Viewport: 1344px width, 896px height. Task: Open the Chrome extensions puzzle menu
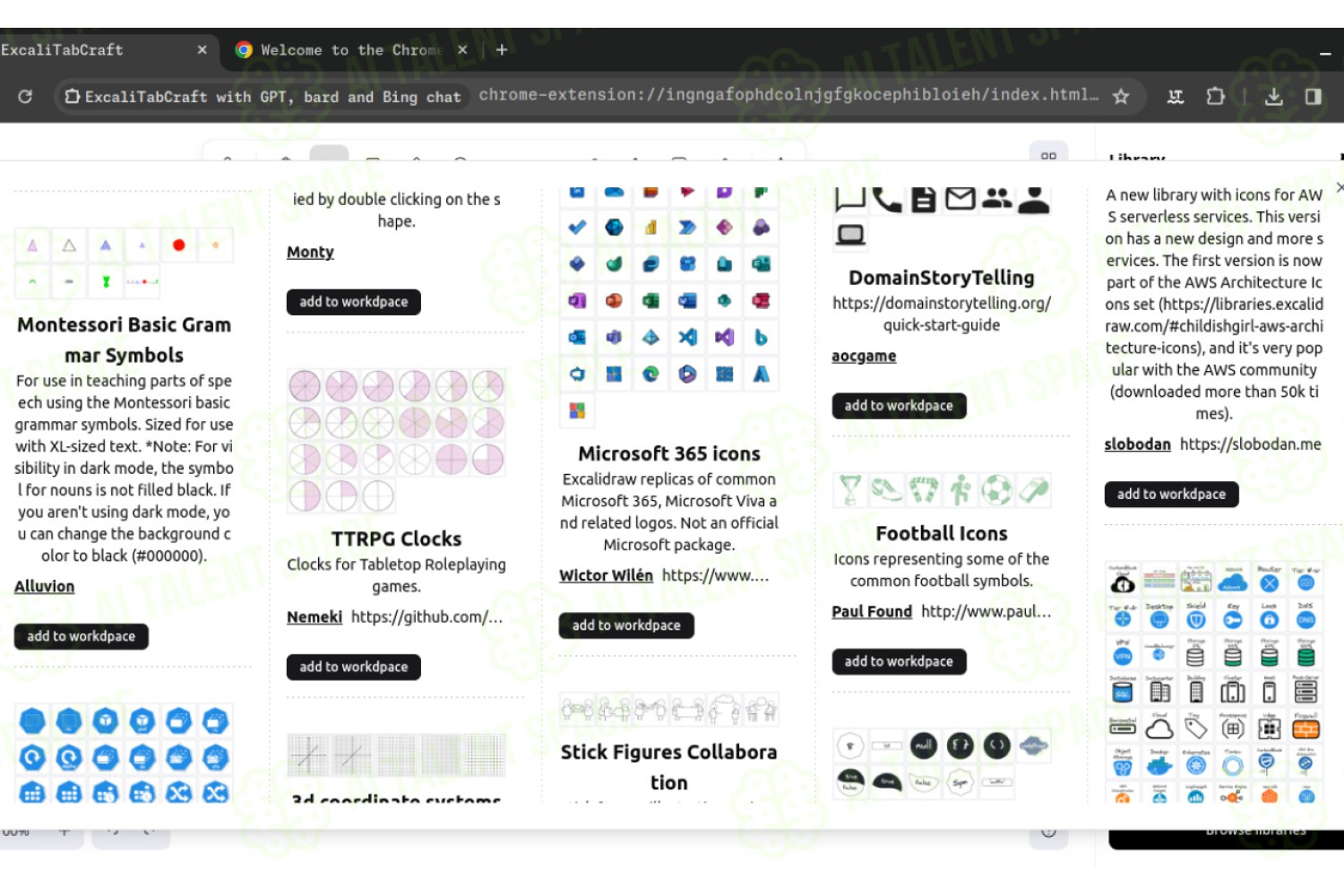click(x=1215, y=96)
